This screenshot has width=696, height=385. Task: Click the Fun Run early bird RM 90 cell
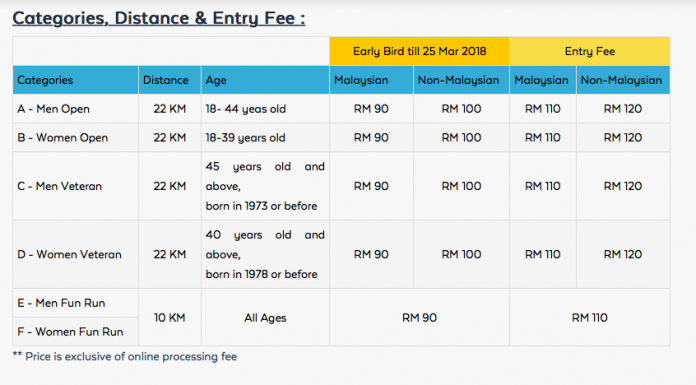coord(419,318)
